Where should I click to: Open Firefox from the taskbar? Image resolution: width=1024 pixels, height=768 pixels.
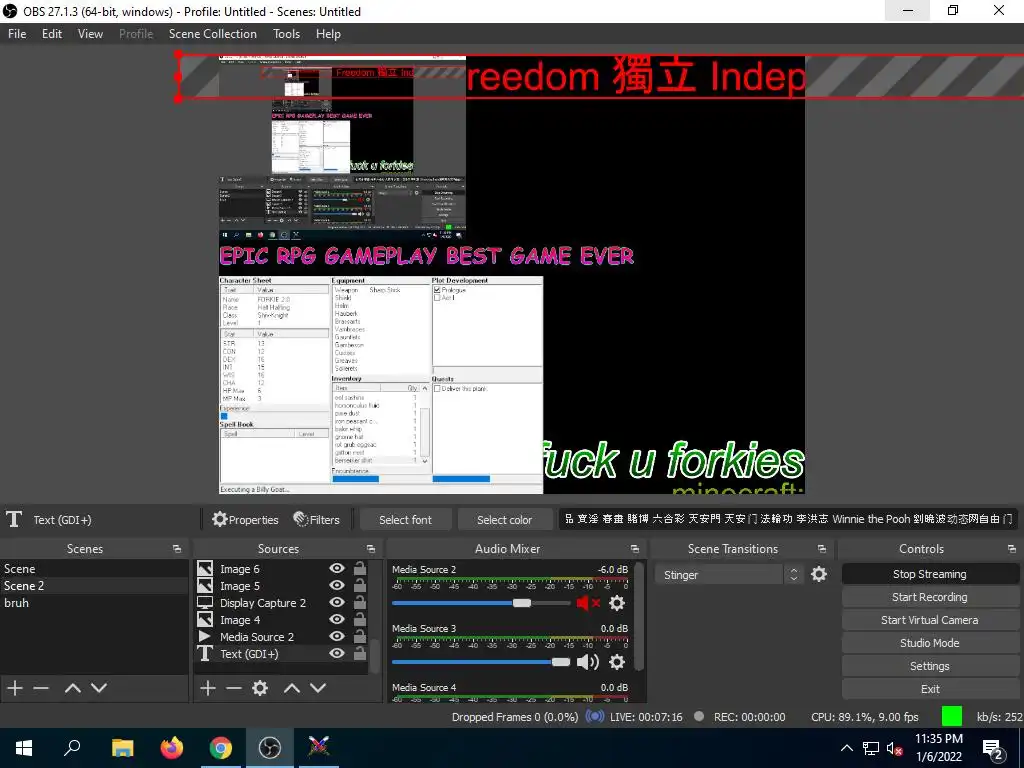point(172,748)
